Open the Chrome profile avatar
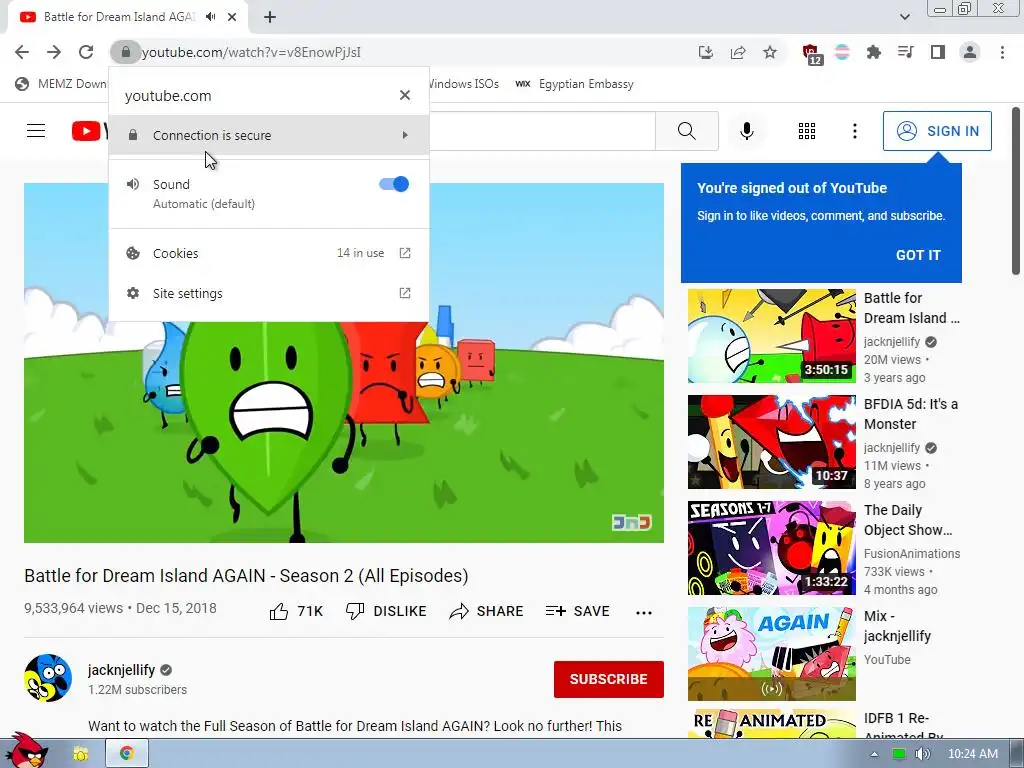Viewport: 1024px width, 768px height. coord(970,52)
